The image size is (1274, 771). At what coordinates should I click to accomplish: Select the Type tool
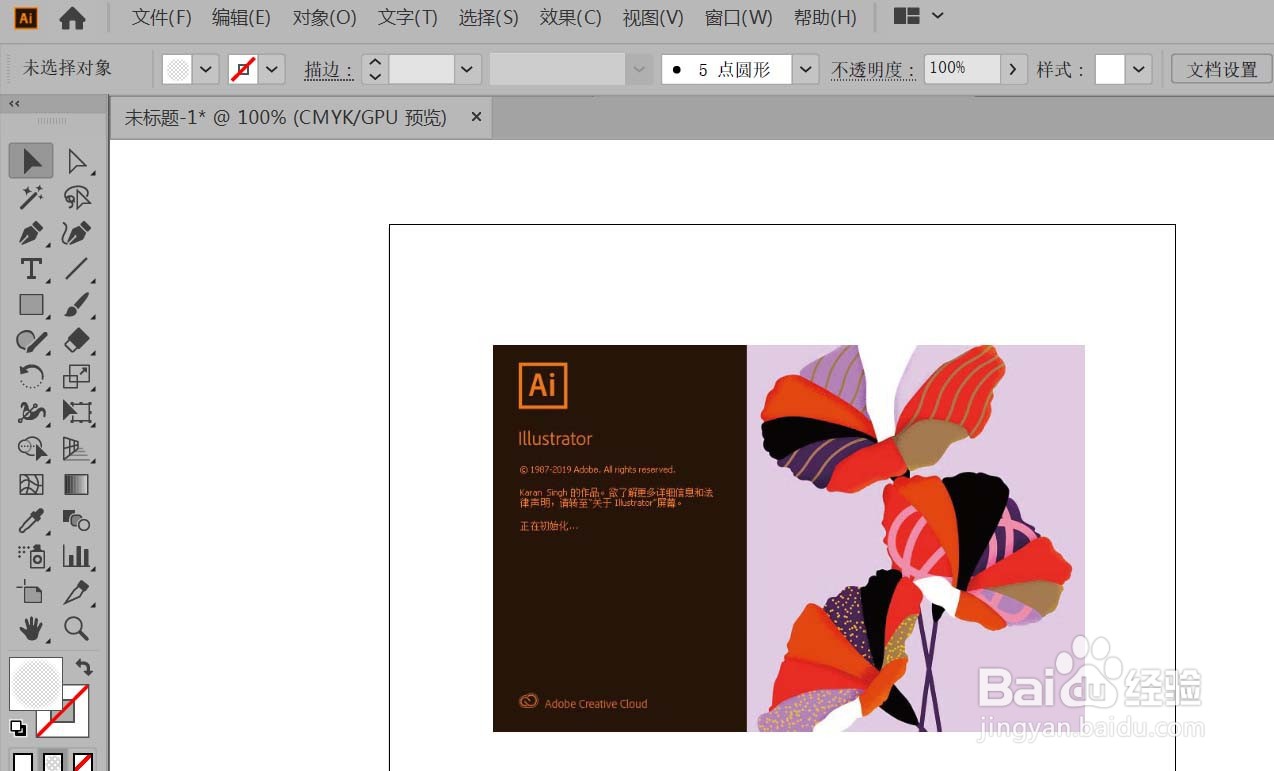pyautogui.click(x=32, y=269)
